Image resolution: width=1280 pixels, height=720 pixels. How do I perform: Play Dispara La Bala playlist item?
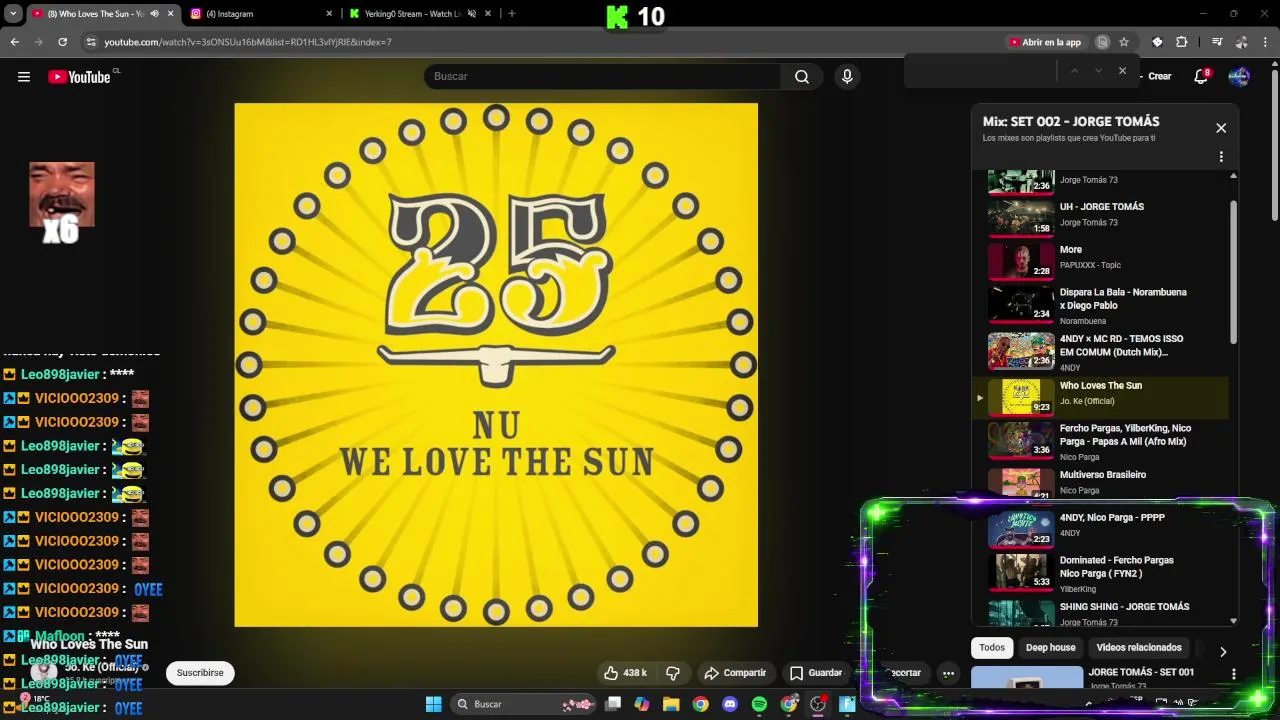tap(1100, 305)
